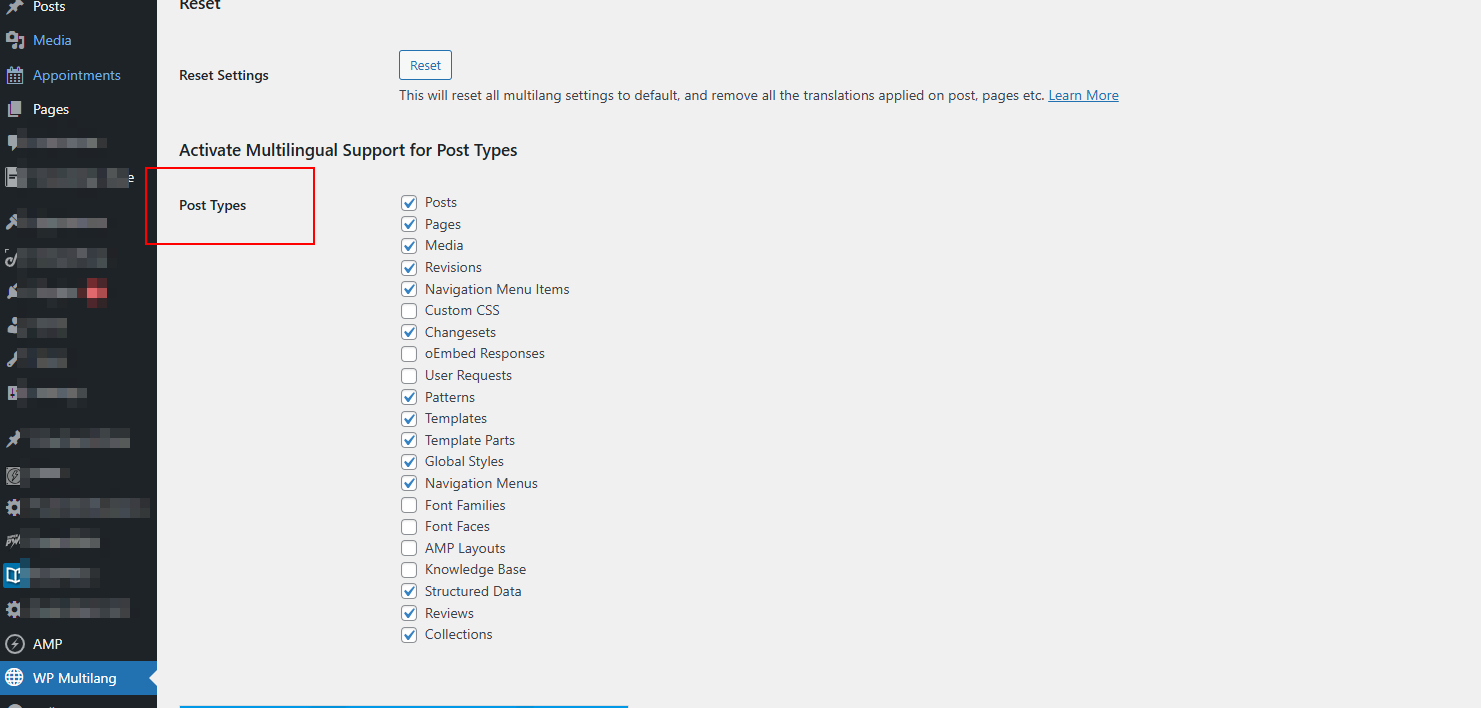Enable the Font Faces checkbox
This screenshot has height=708, width=1481.
tap(409, 526)
